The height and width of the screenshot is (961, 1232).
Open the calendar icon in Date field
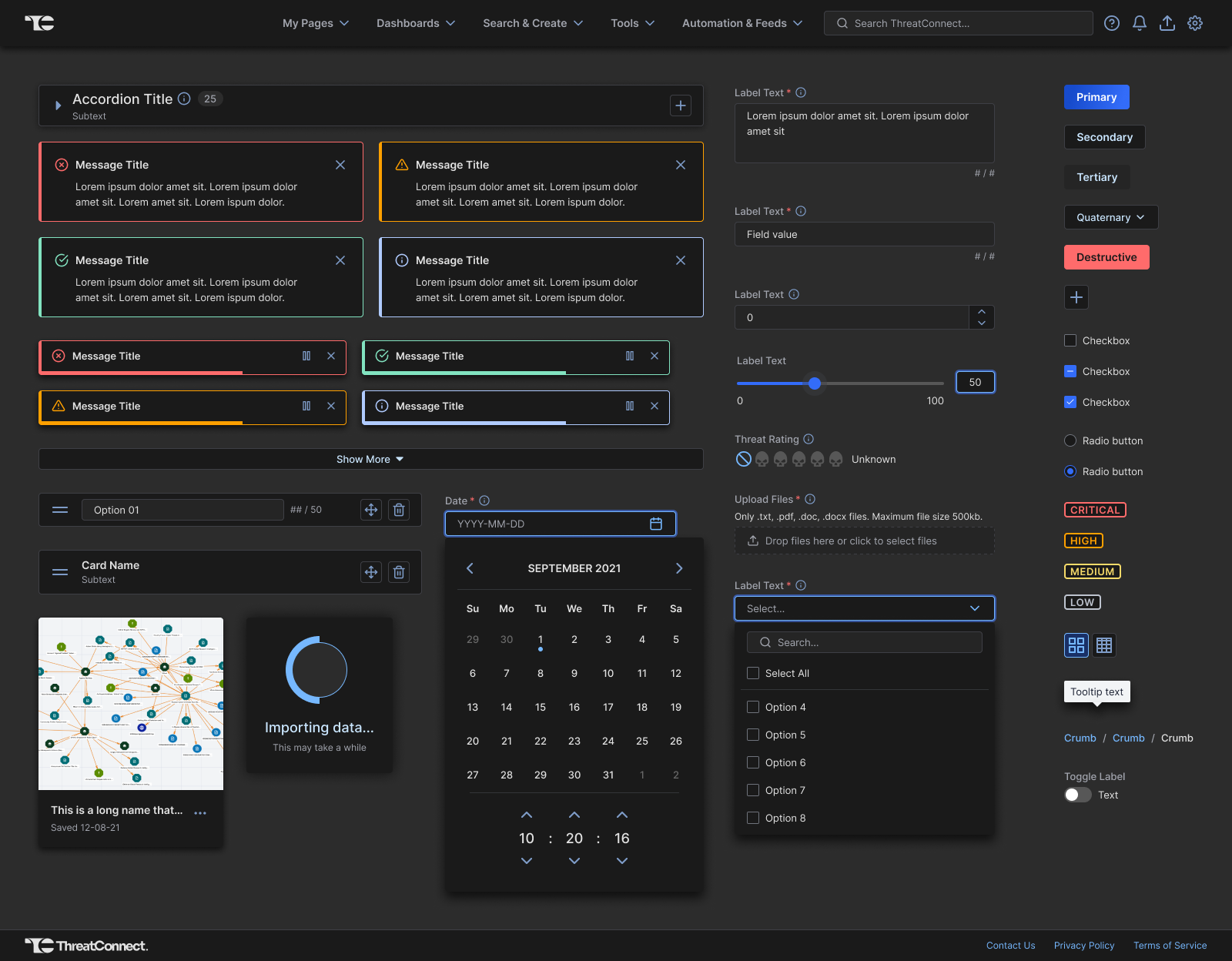[x=656, y=524]
